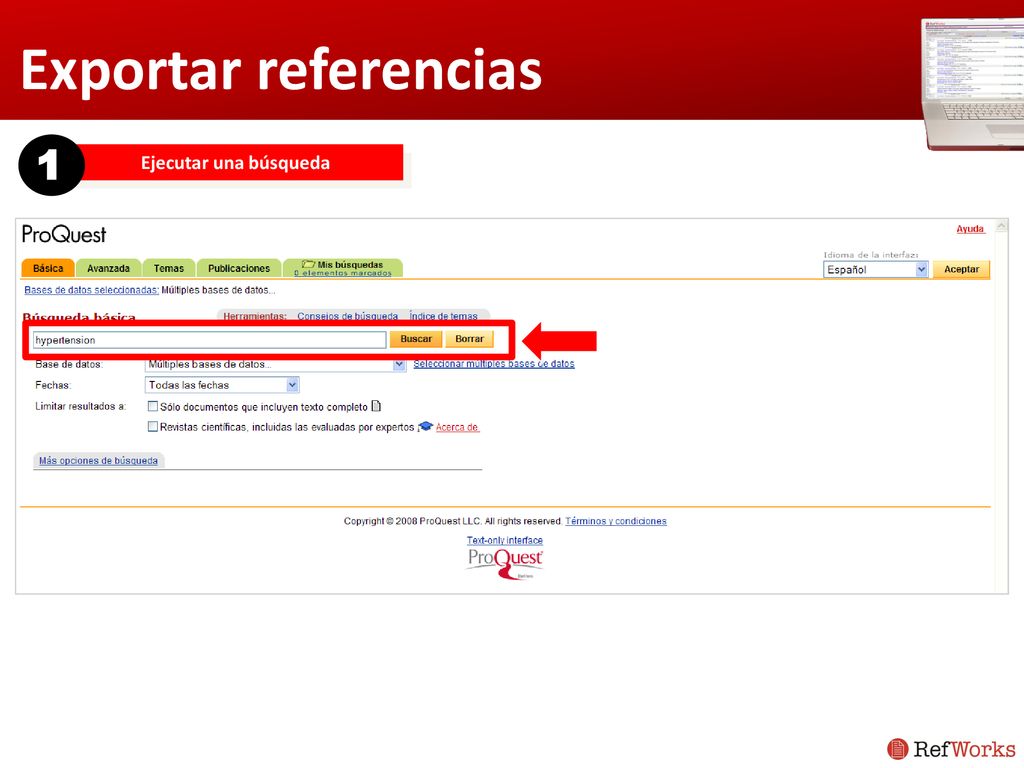
Task: Expand the Base de datos dropdown
Action: click(275, 364)
